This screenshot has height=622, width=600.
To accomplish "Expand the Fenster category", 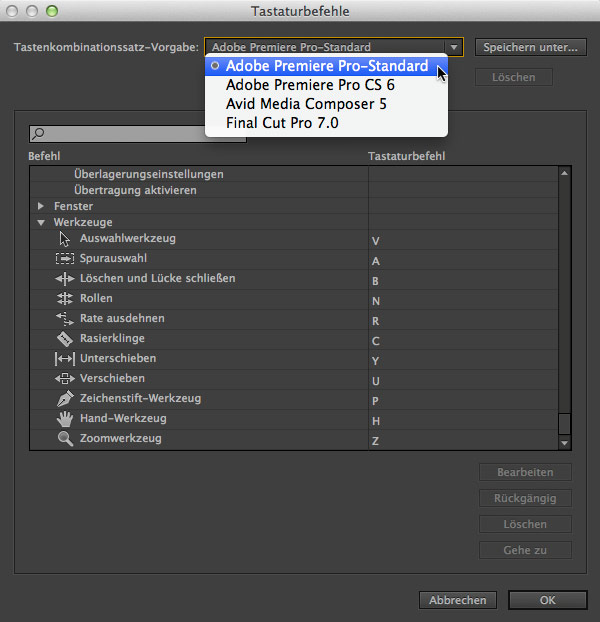I will tap(41, 206).
